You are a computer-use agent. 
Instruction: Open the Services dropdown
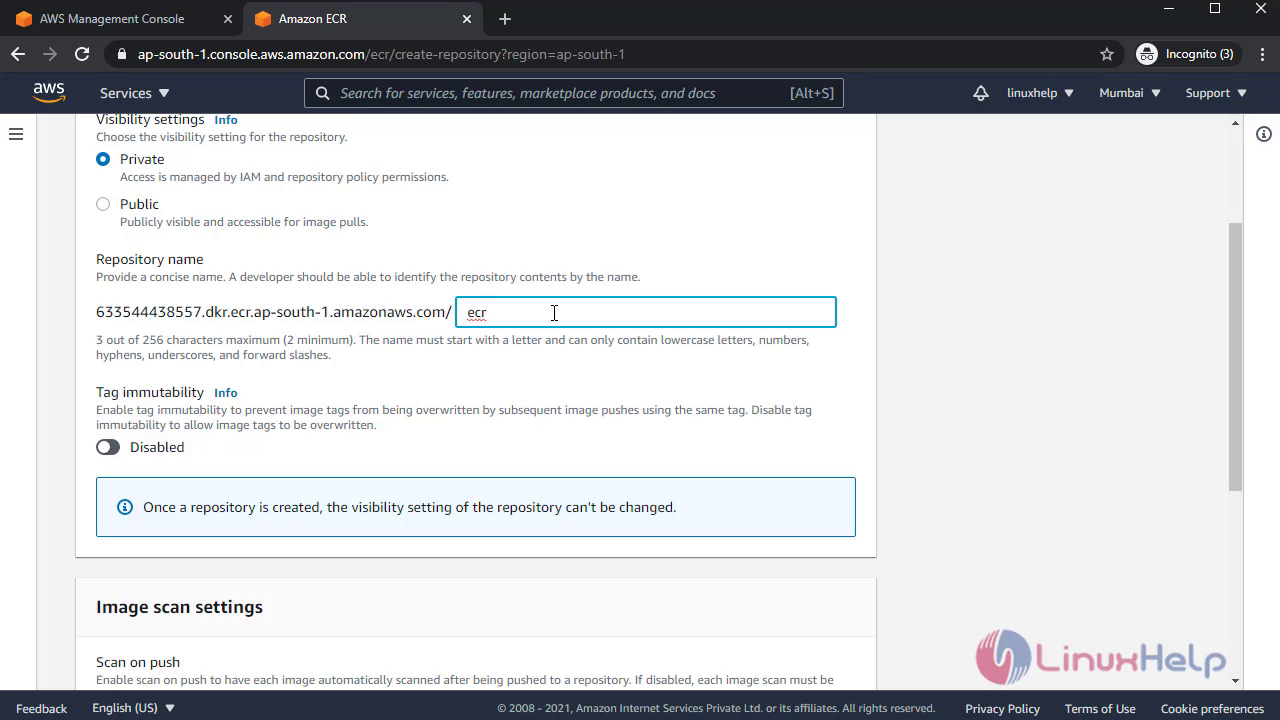[134, 93]
